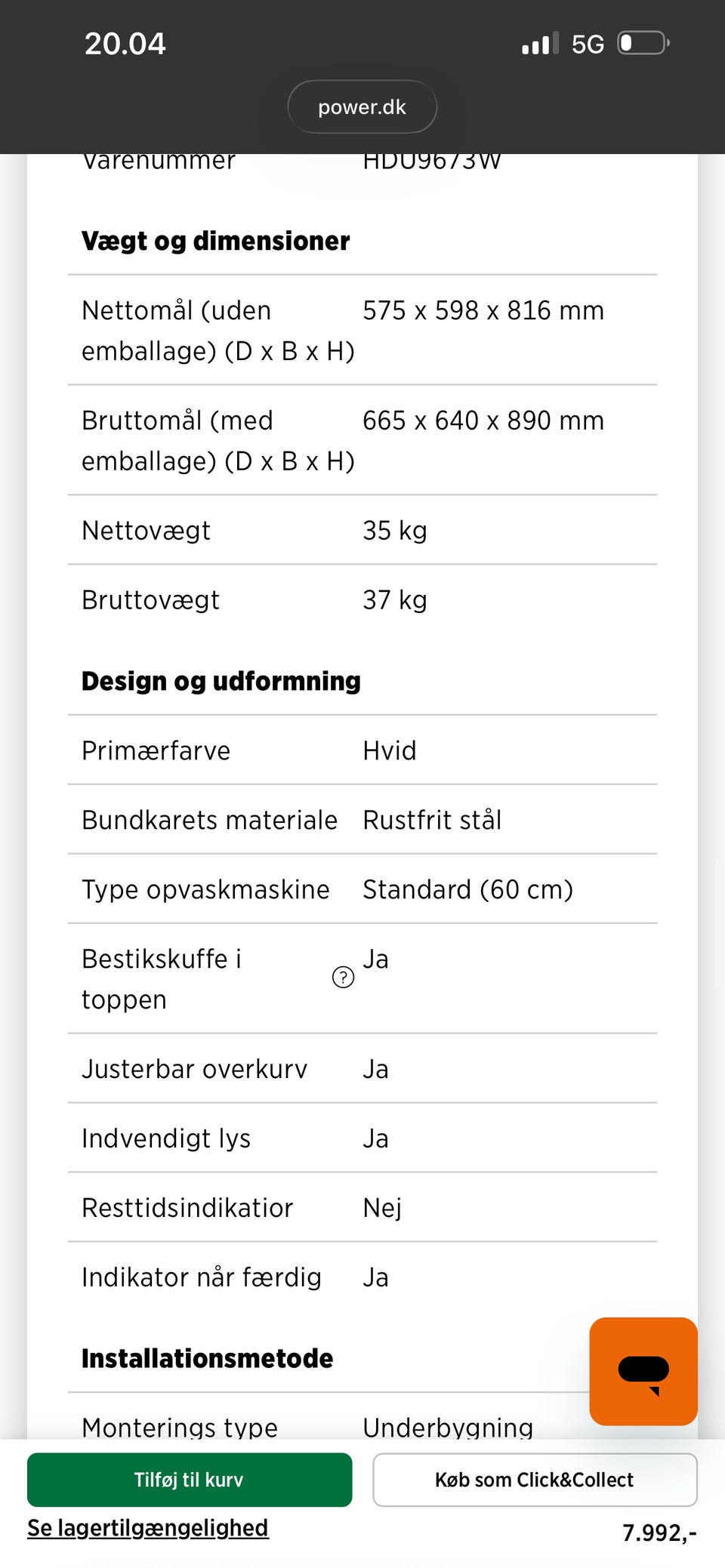Add product with Tilføj til kurv button
Viewport: 725px width, 1568px height.
(190, 1480)
